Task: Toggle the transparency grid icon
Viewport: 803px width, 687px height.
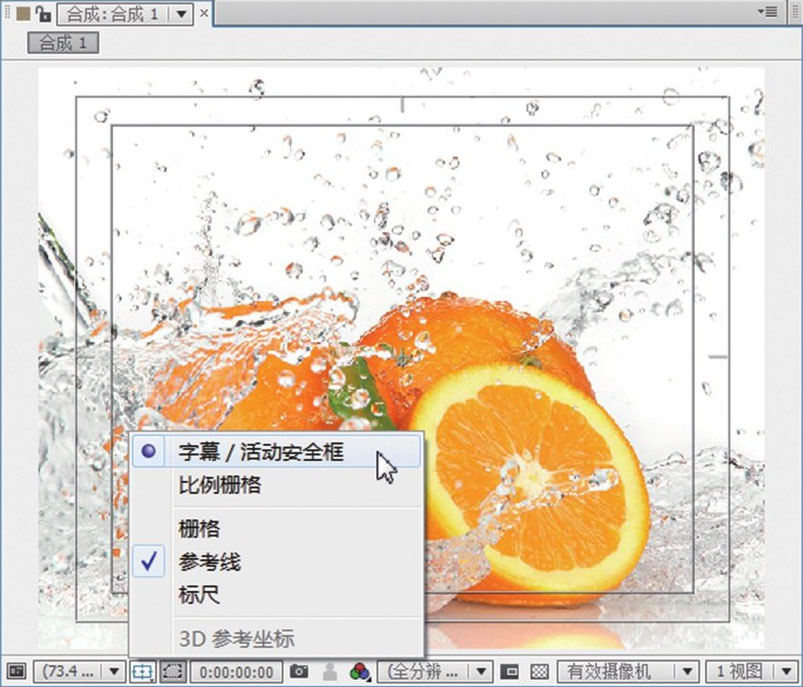Action: pos(539,671)
